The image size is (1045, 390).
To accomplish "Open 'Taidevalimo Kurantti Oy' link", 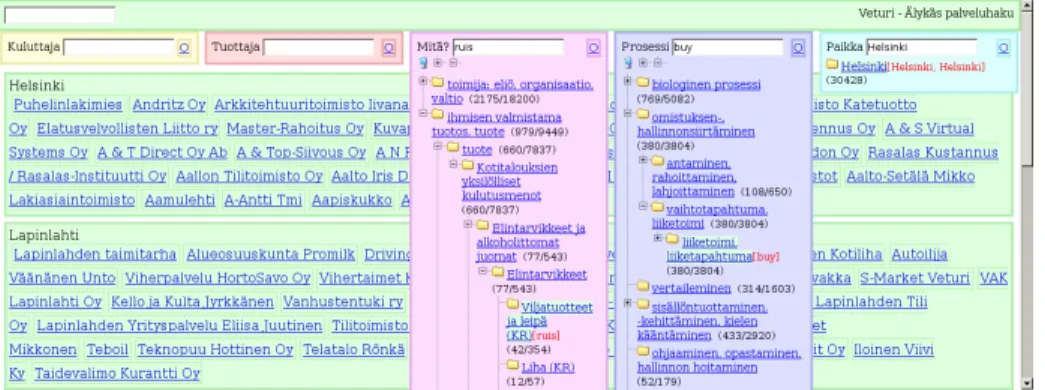I will [x=117, y=373].
